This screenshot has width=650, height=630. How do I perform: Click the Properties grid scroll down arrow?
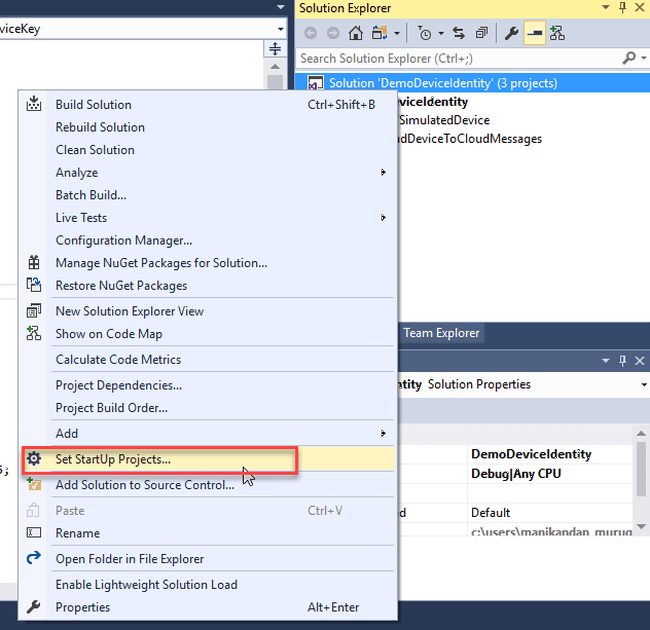pyautogui.click(x=641, y=527)
